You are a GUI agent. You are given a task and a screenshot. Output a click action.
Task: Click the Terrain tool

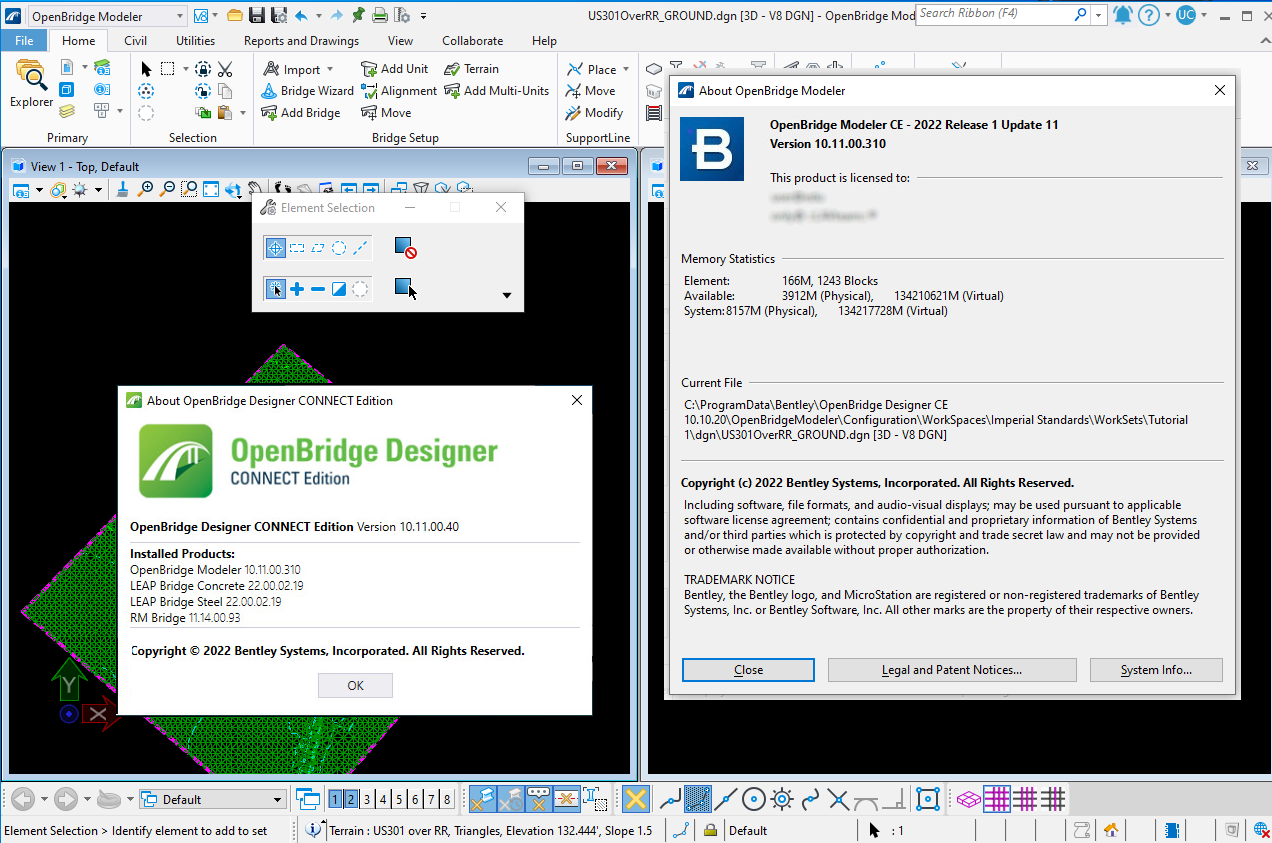[x=471, y=69]
